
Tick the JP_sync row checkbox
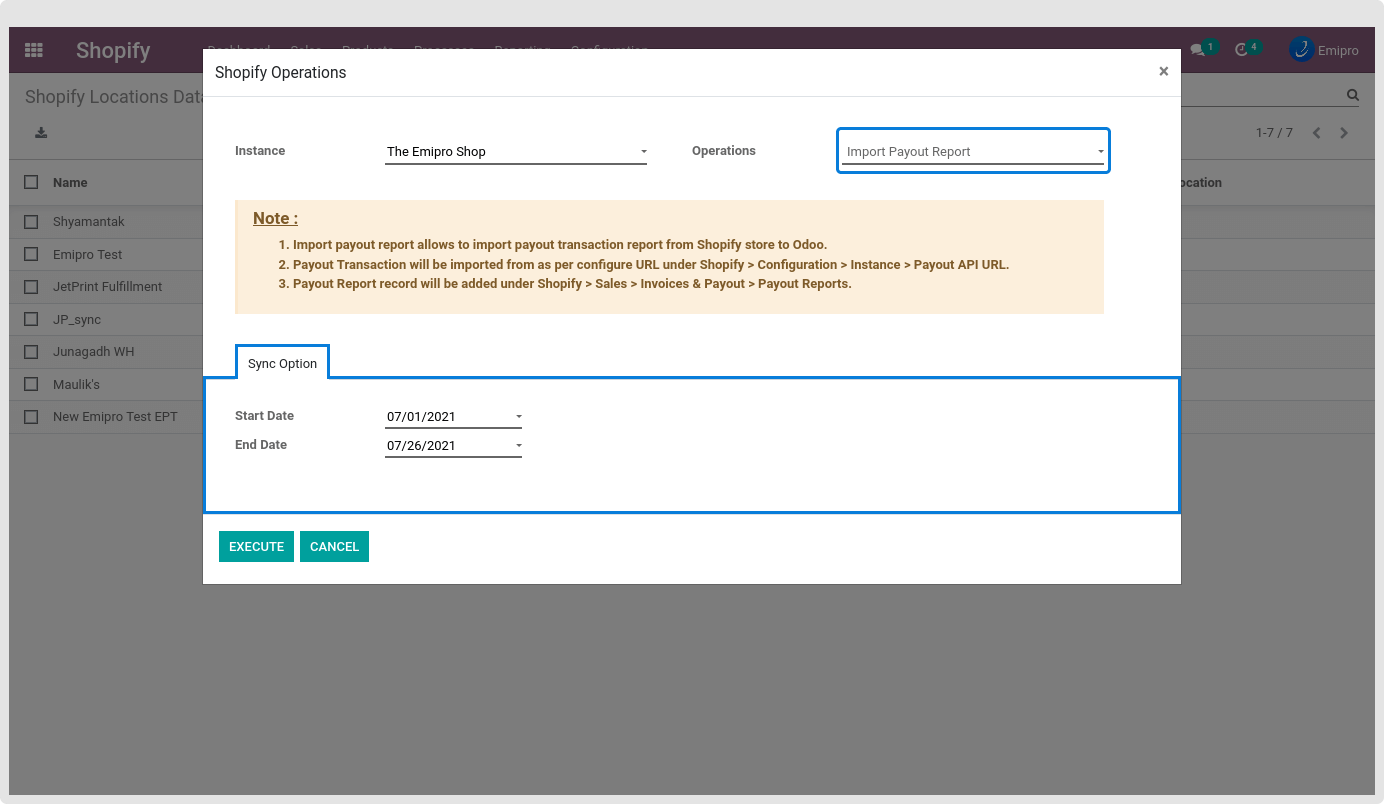32,320
